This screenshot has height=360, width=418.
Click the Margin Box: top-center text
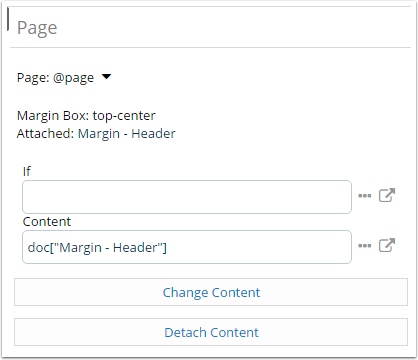pyautogui.click(x=86, y=116)
